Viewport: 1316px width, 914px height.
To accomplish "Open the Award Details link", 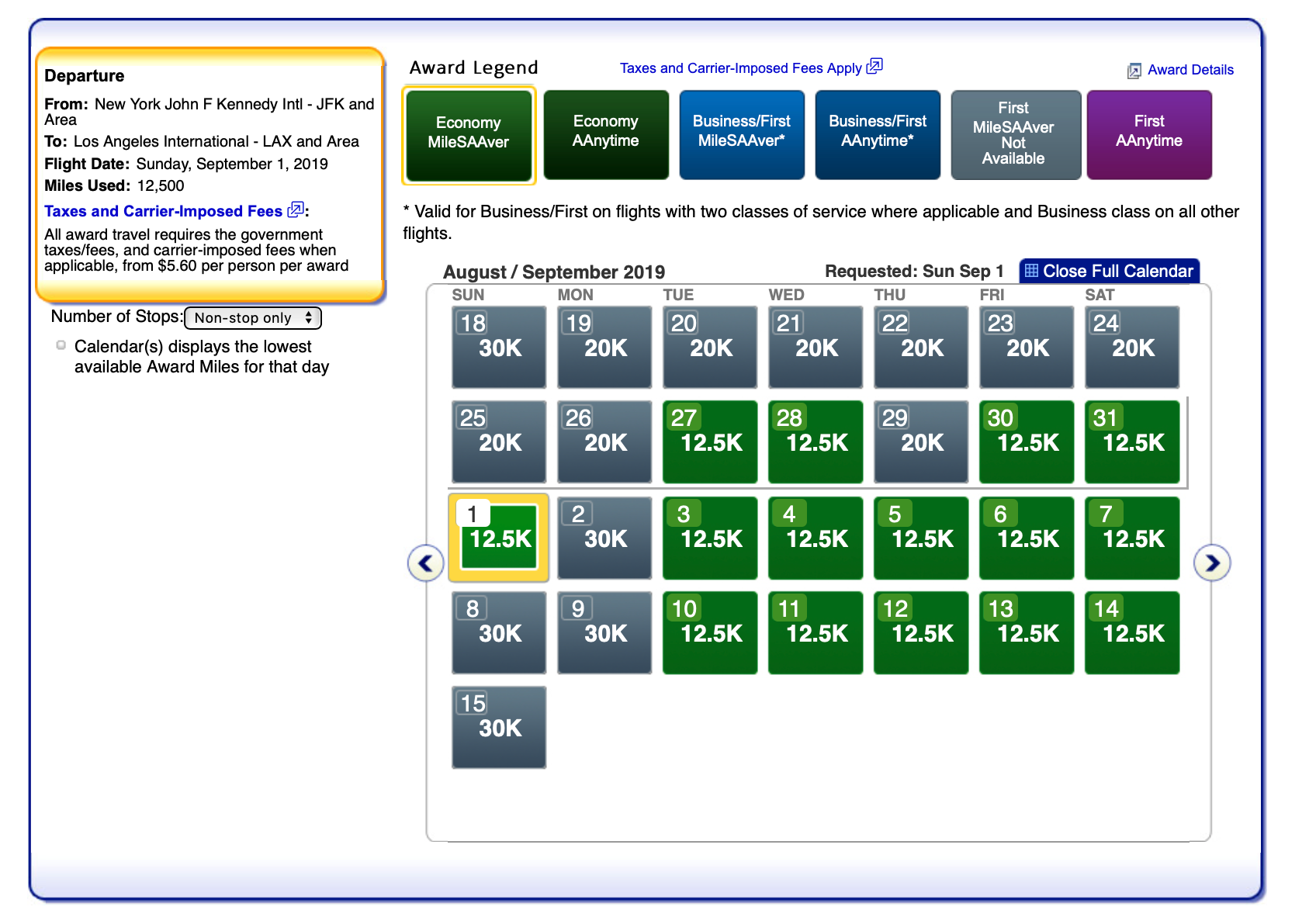I will click(x=1190, y=70).
